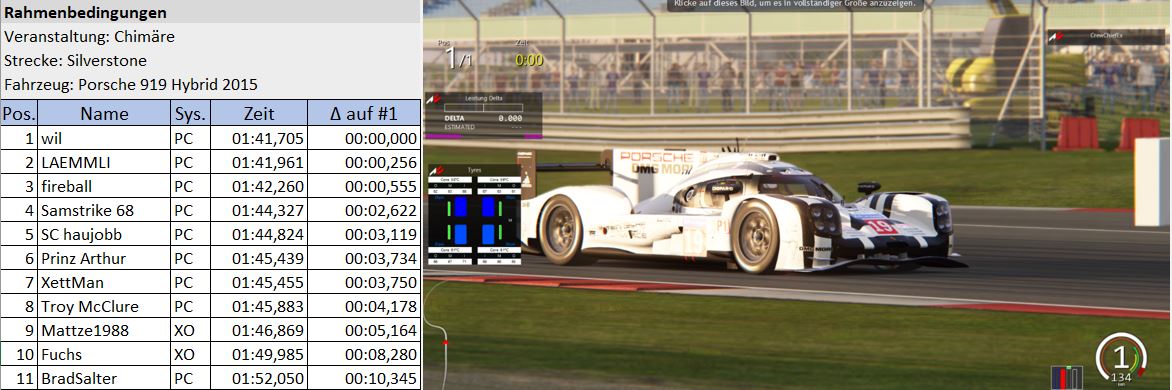This screenshot has width=1172, height=390.
Task: Click lap time 01:41,705
Action: (268, 138)
